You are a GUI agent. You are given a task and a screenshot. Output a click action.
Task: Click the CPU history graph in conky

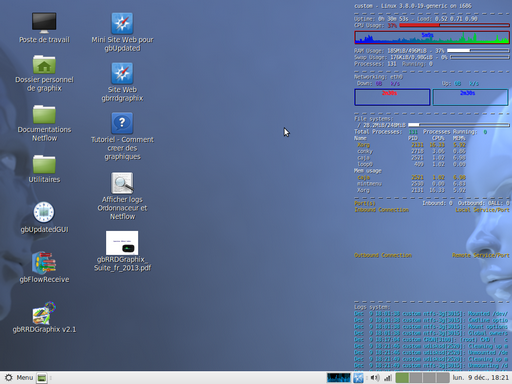click(432, 37)
